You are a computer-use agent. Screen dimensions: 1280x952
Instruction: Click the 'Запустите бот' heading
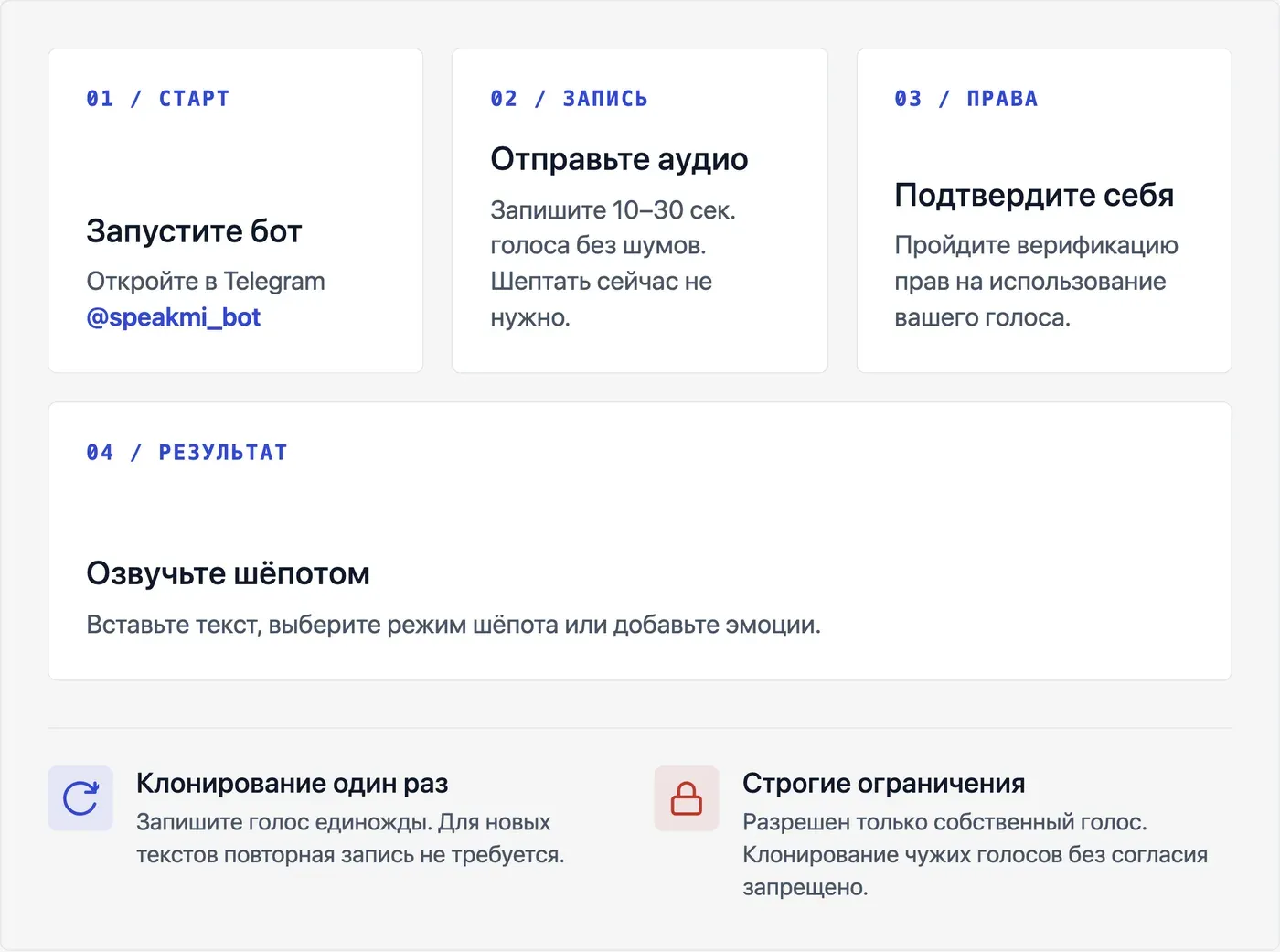point(194,231)
